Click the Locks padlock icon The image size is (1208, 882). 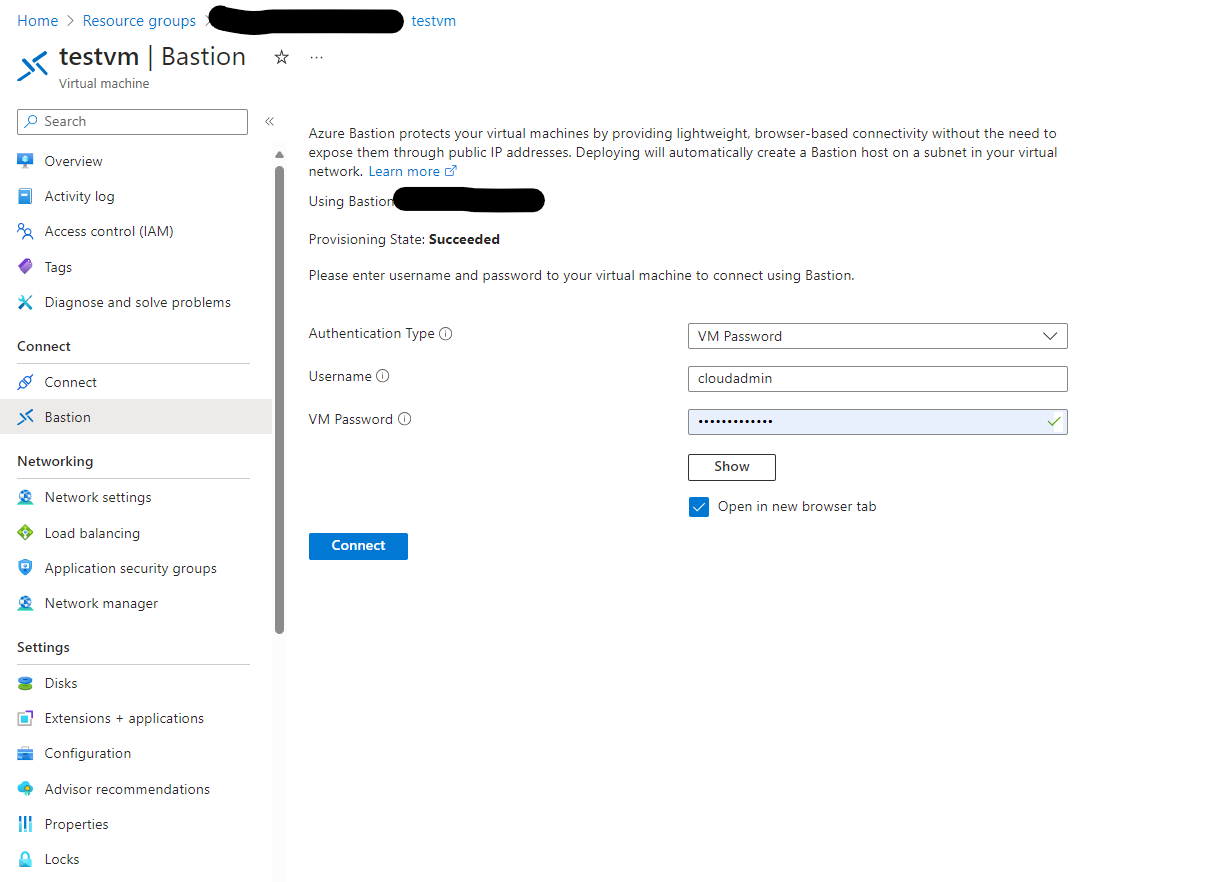[x=26, y=860]
